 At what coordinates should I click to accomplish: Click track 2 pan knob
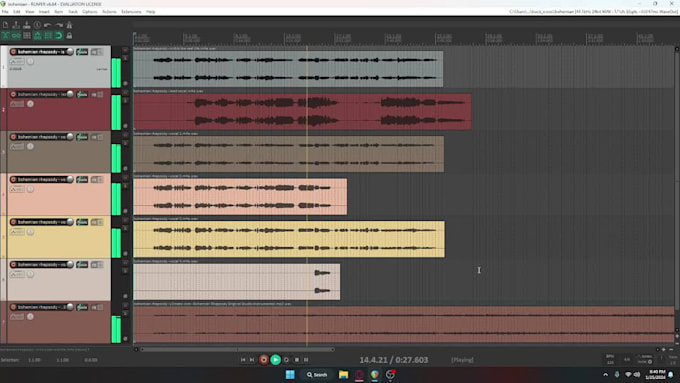coord(30,104)
